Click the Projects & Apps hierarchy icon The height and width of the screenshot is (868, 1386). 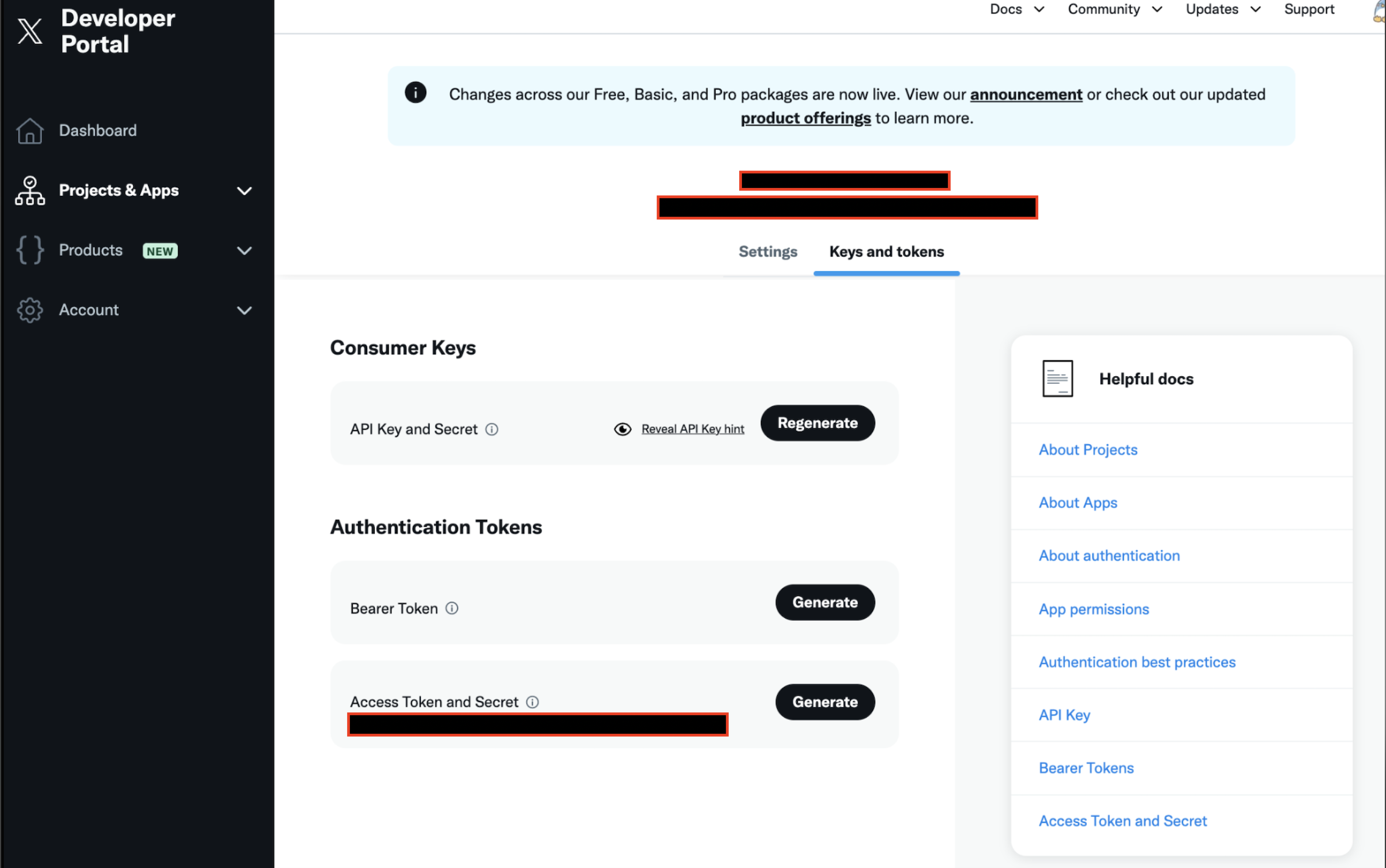point(30,191)
